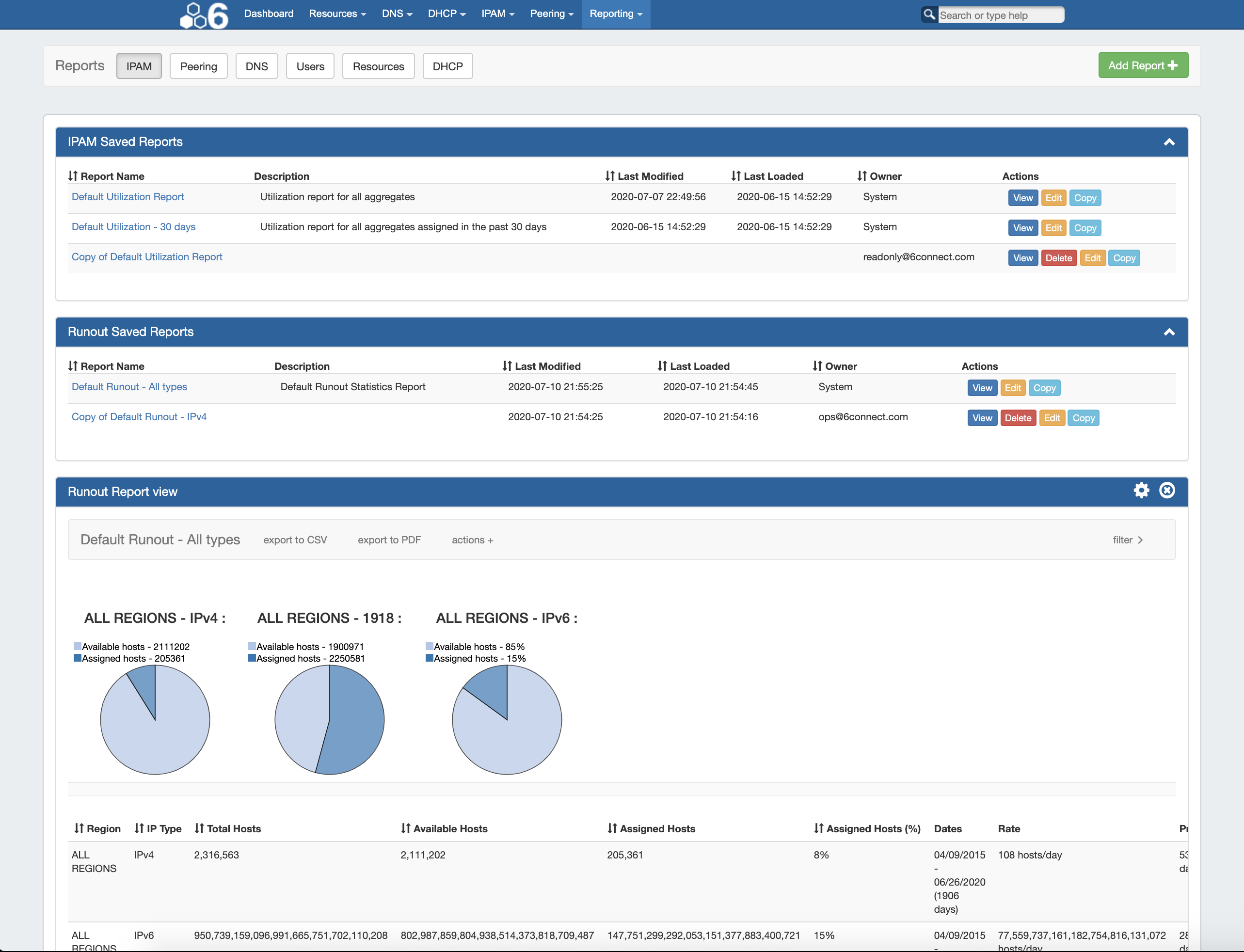Click the 6connect logo icon
This screenshot has height=952, width=1244.
point(204,15)
